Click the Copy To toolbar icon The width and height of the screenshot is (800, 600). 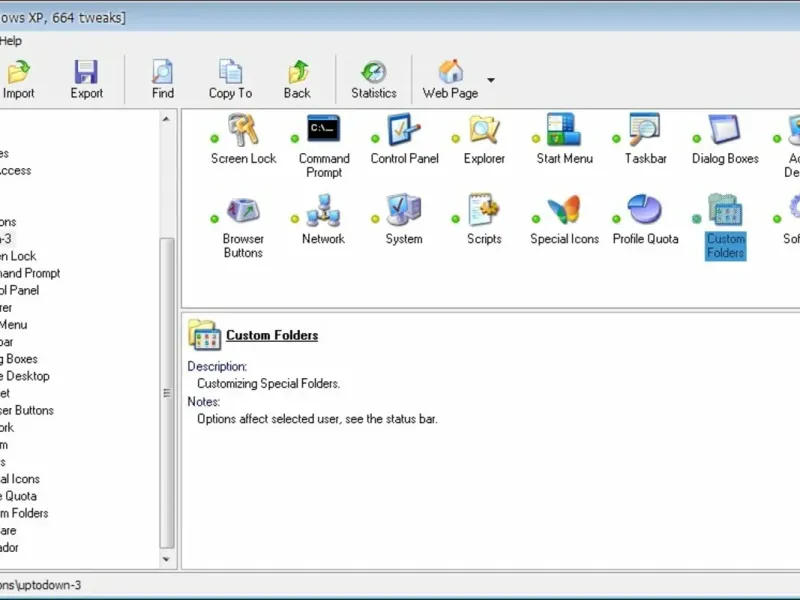click(x=230, y=72)
